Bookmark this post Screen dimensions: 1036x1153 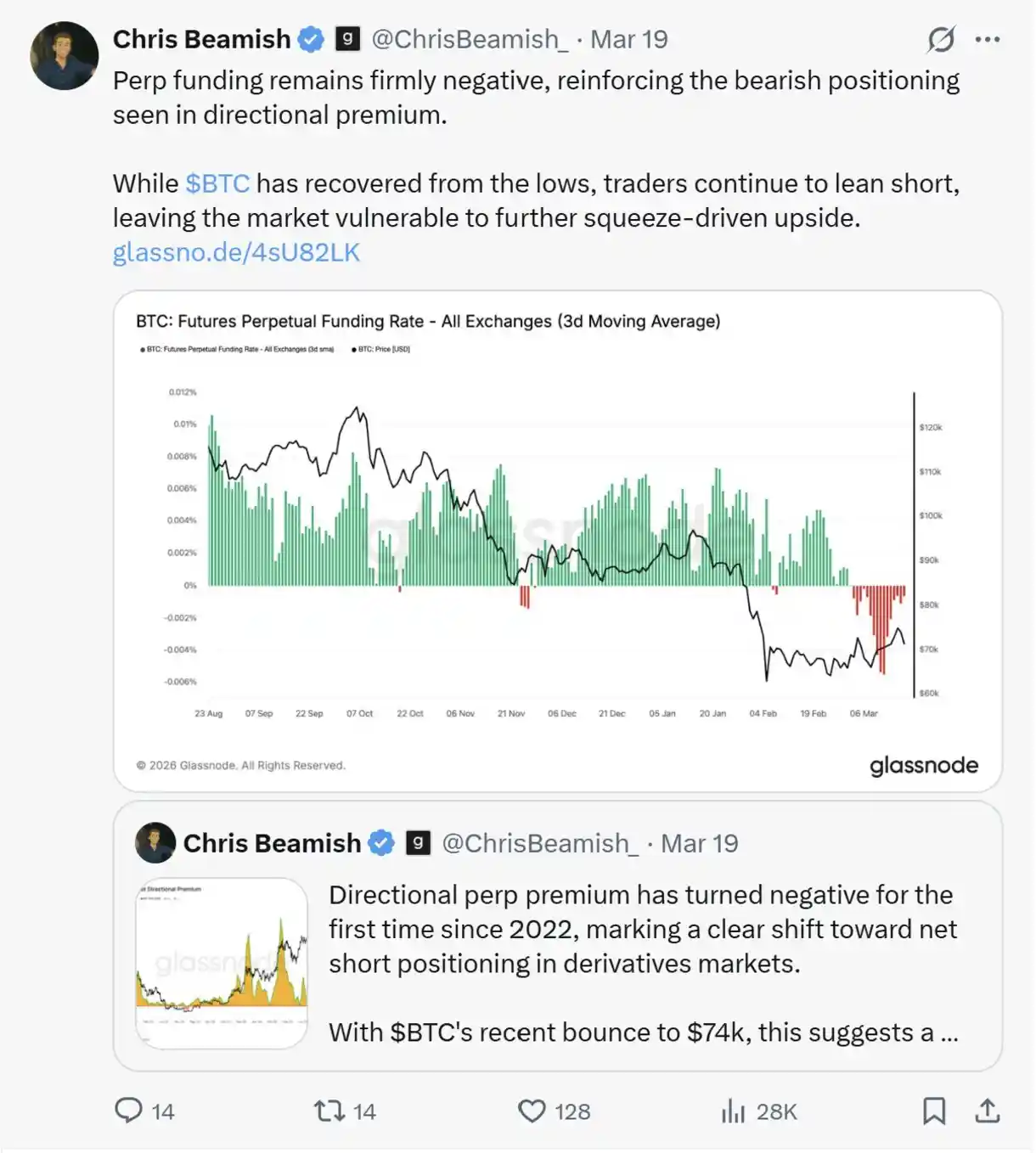click(x=935, y=1111)
